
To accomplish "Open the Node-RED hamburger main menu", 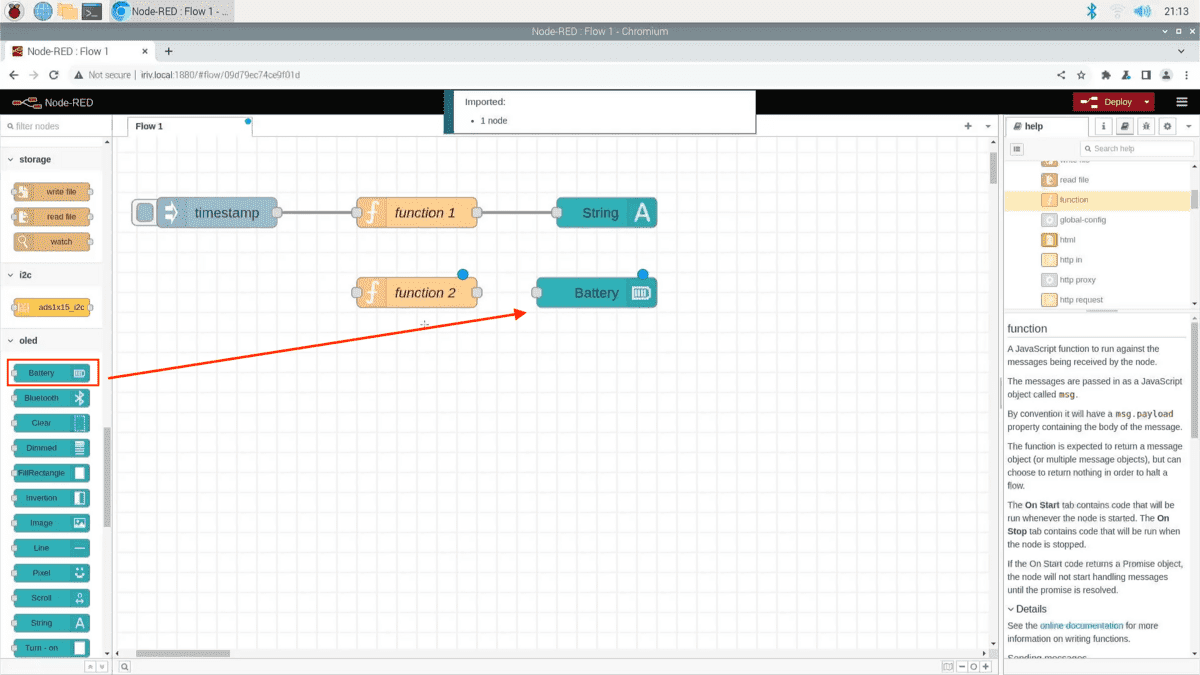I will (x=1182, y=102).
